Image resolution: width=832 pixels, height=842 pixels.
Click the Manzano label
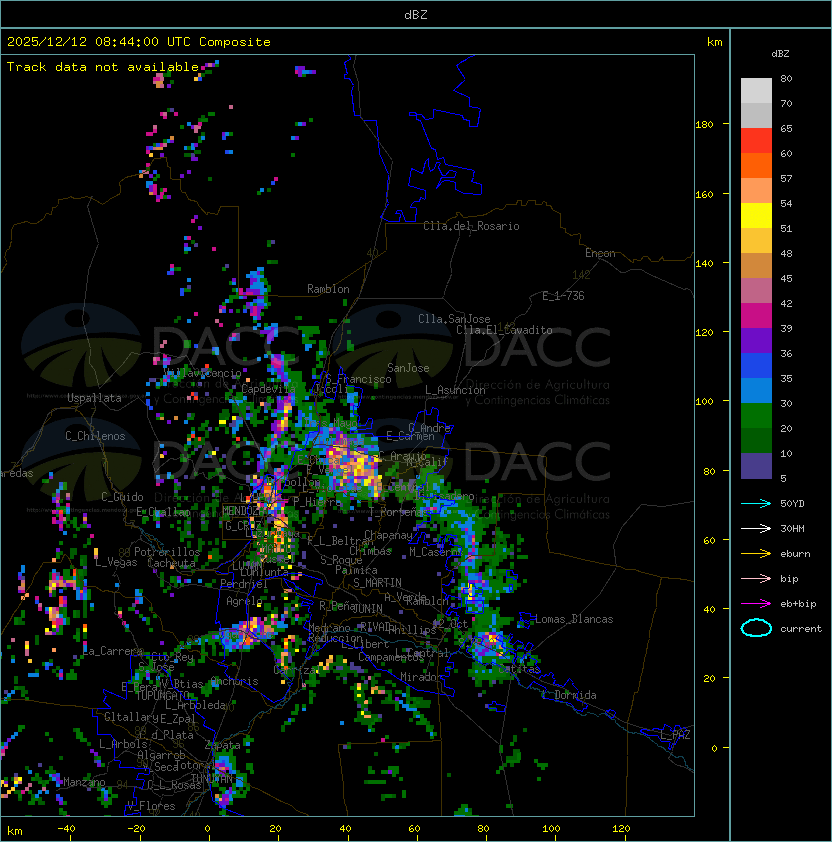(x=84, y=782)
